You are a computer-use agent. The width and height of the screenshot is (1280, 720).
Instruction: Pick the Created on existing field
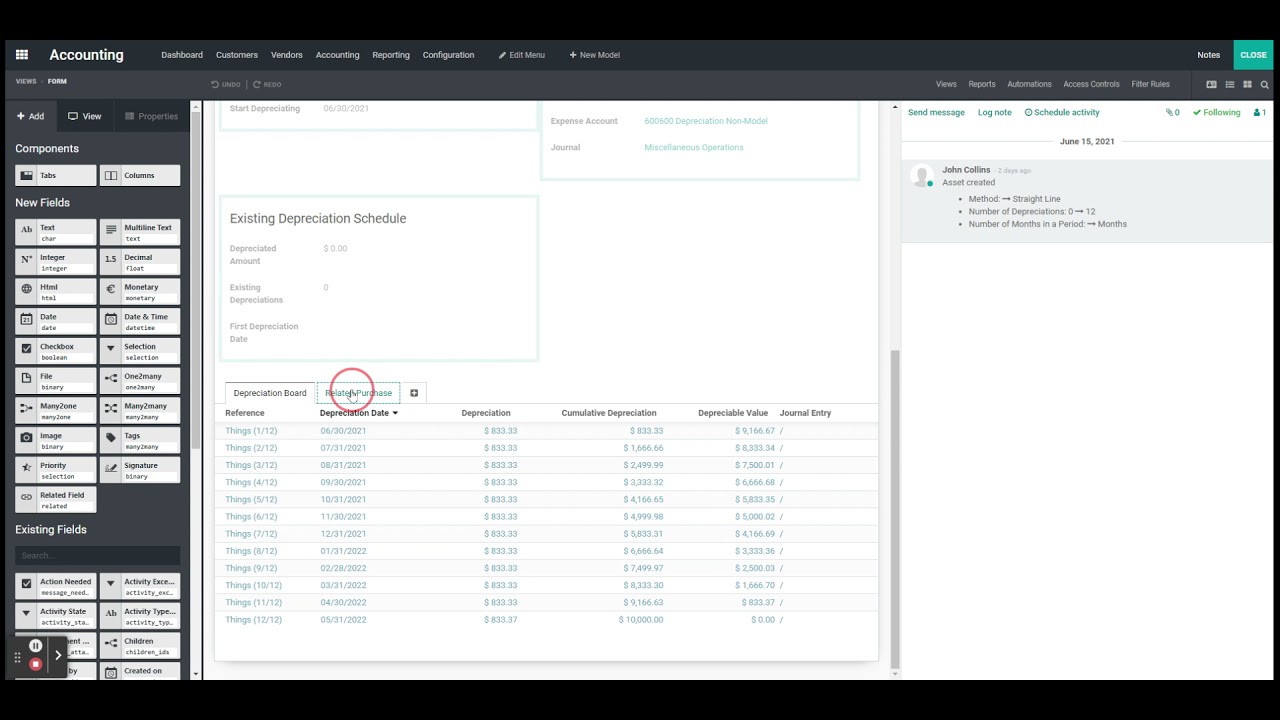pos(140,672)
